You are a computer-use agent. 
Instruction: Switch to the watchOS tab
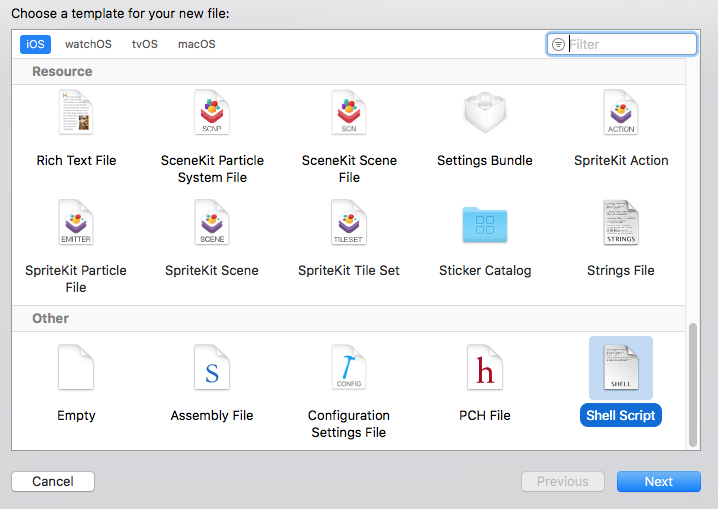click(x=88, y=44)
